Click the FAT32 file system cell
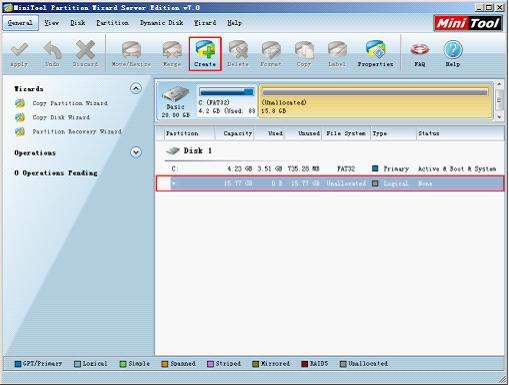509x385 pixels. pyautogui.click(x=346, y=169)
